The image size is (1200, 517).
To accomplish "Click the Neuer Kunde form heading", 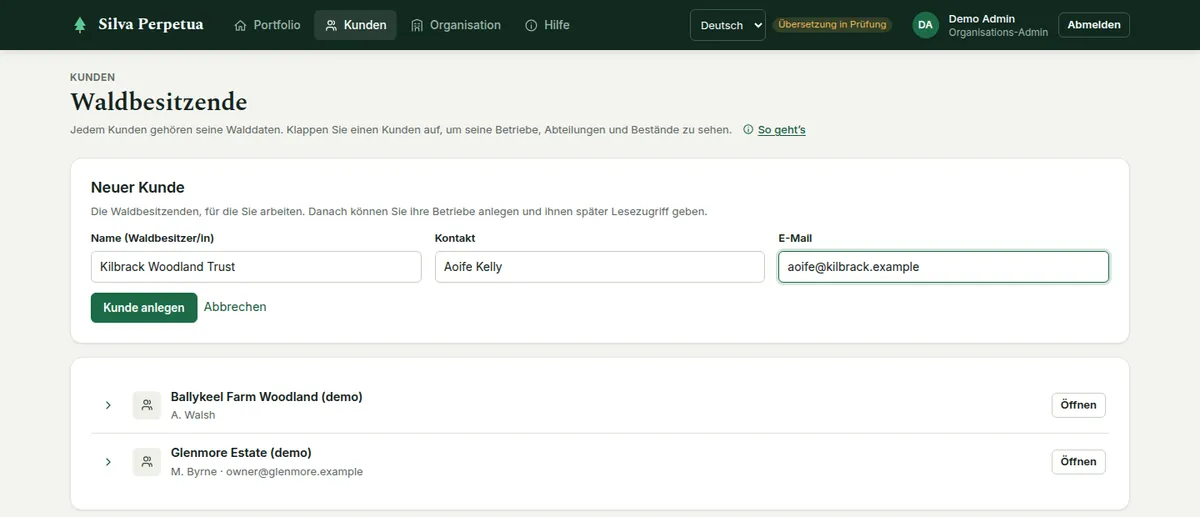I will pos(138,187).
